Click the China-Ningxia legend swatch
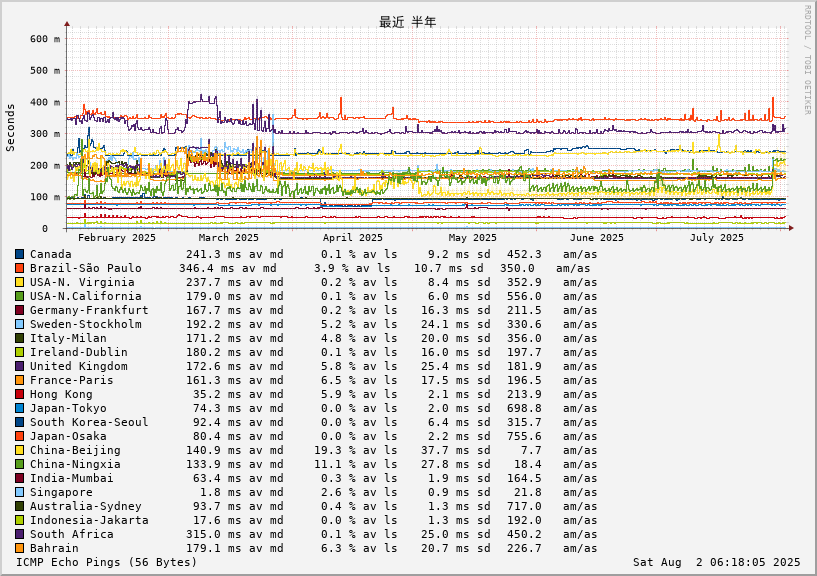 pyautogui.click(x=19, y=464)
